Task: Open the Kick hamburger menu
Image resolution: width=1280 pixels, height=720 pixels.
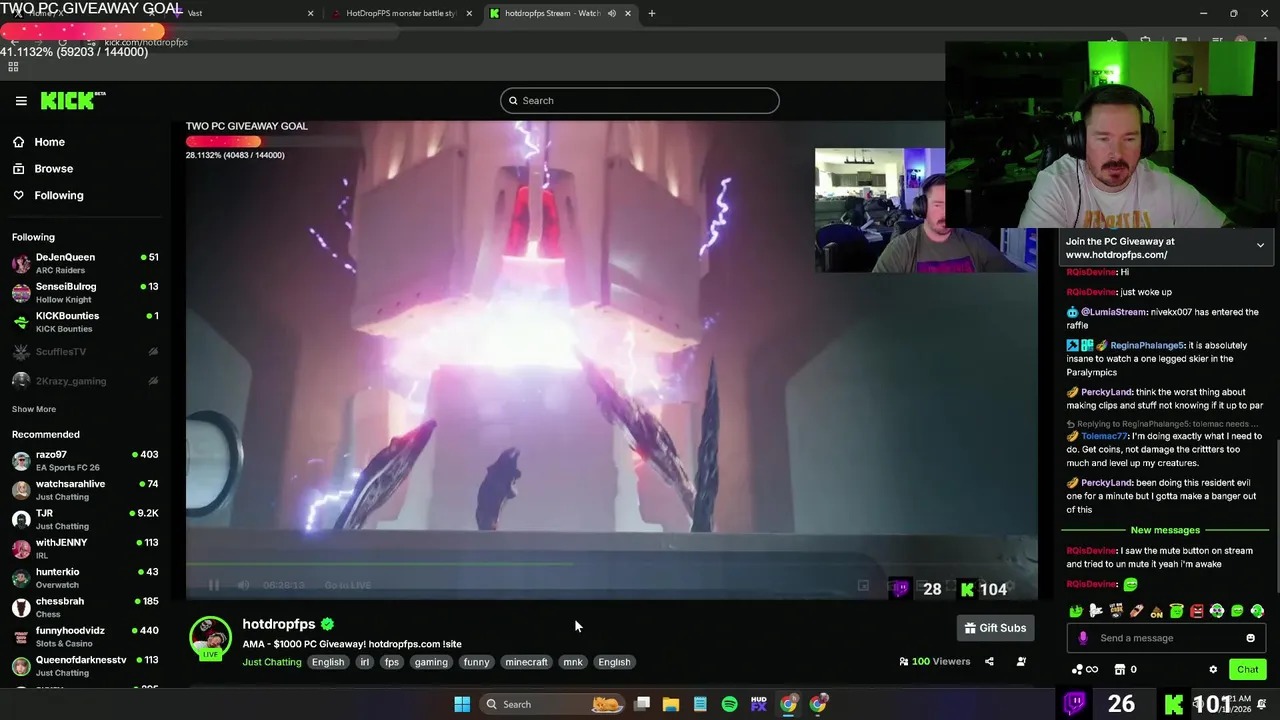Action: click(x=21, y=100)
